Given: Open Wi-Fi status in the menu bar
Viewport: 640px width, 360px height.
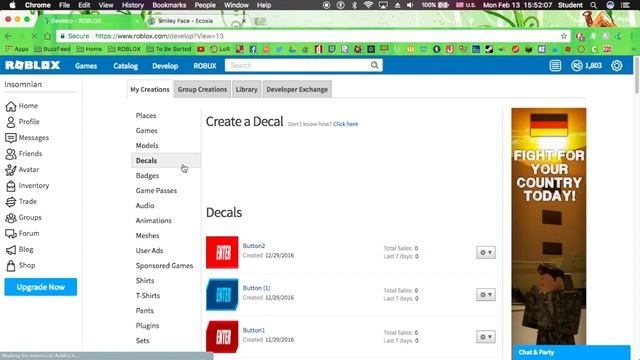Looking at the screenshot, I should click(368, 5).
